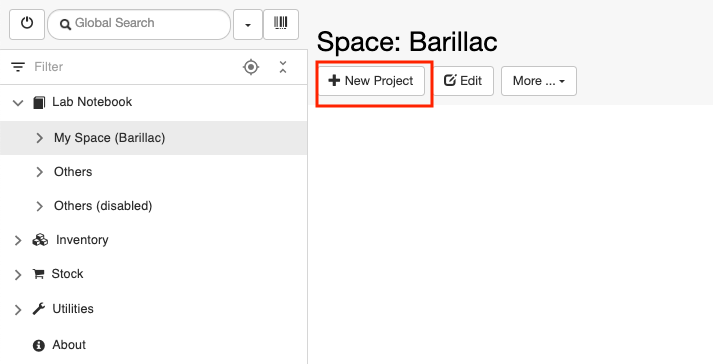713x364 pixels.
Task: Click the collapse-all arrows icon
Action: click(x=283, y=67)
